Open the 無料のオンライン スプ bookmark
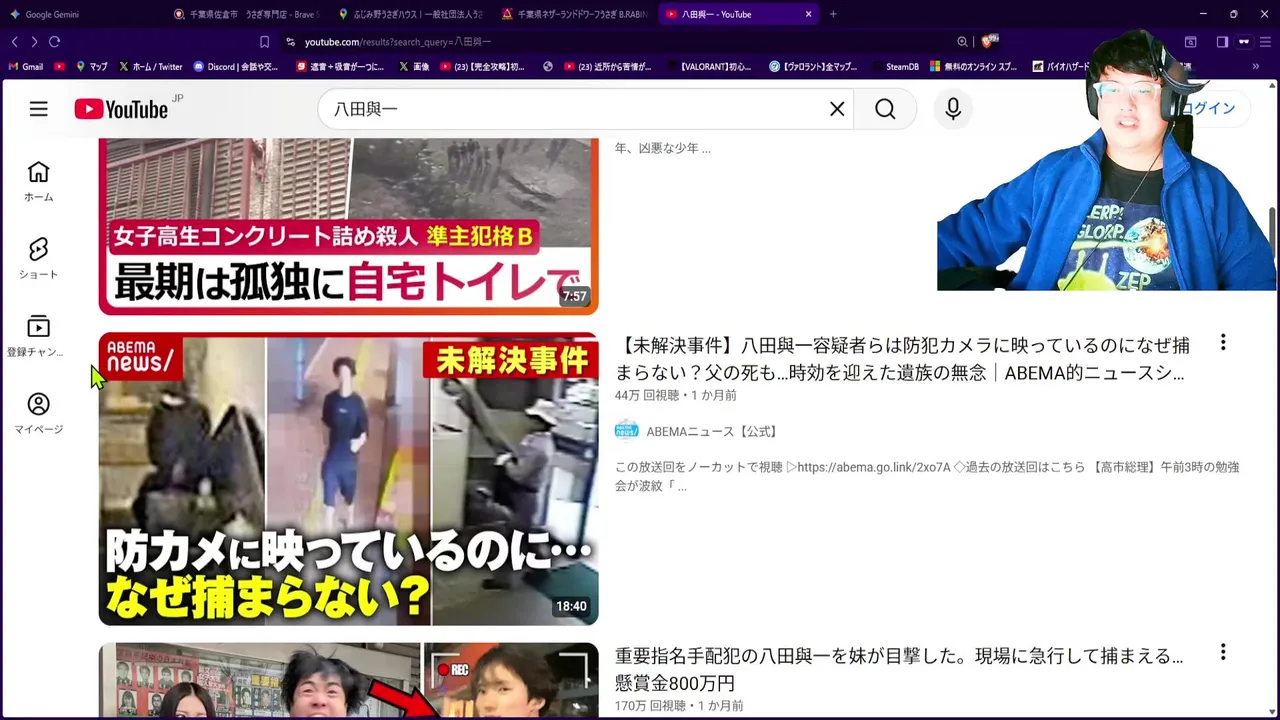The height and width of the screenshot is (720, 1280). [x=974, y=67]
